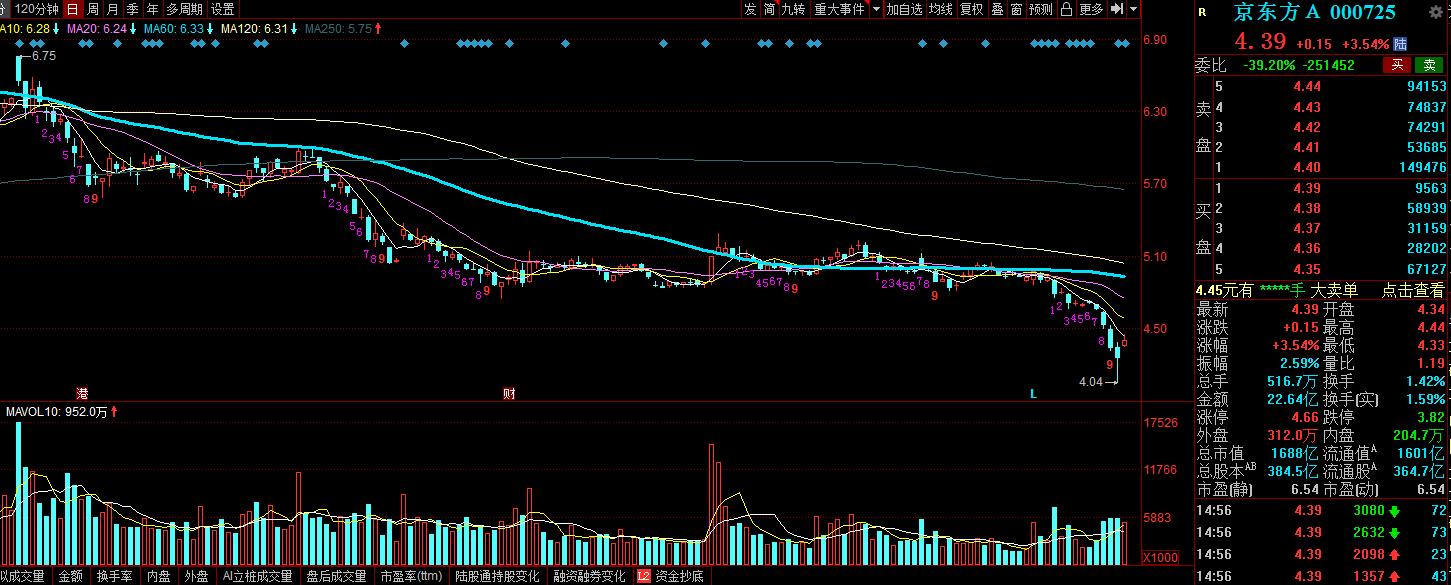
Task: Select the 换手率 indicator tab
Action: tap(115, 576)
